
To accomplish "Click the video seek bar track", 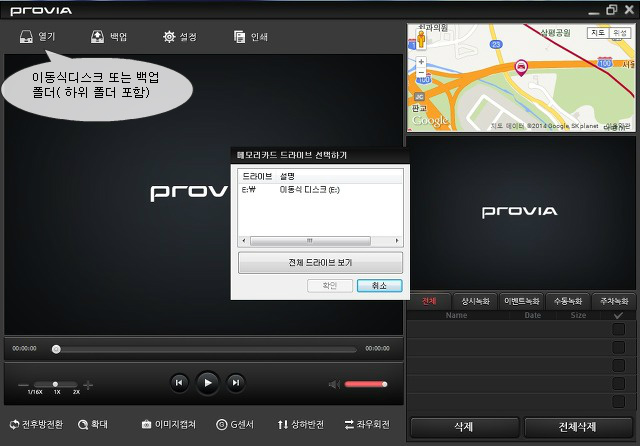I will point(206,349).
